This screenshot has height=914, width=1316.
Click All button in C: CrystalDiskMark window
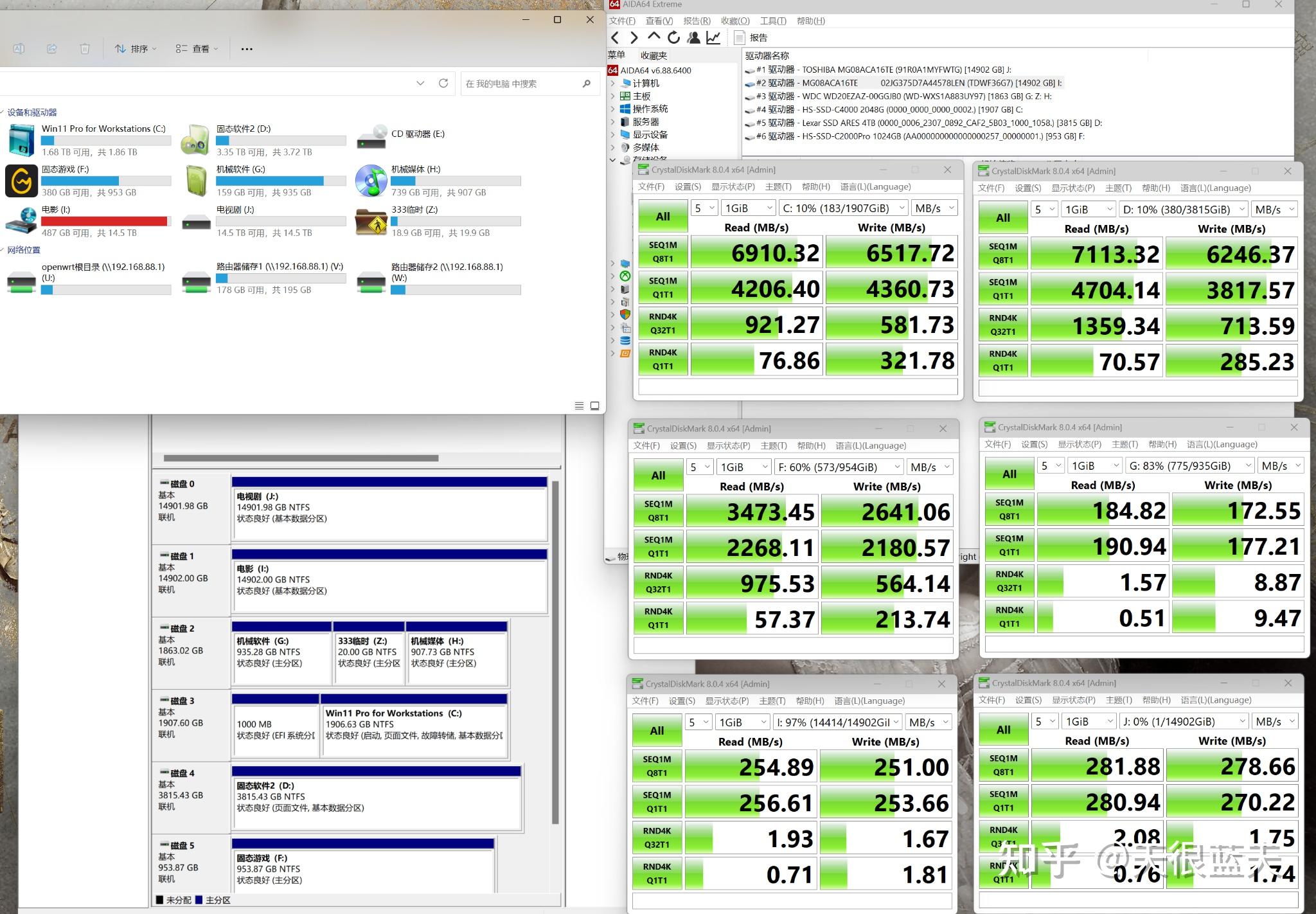[x=662, y=217]
